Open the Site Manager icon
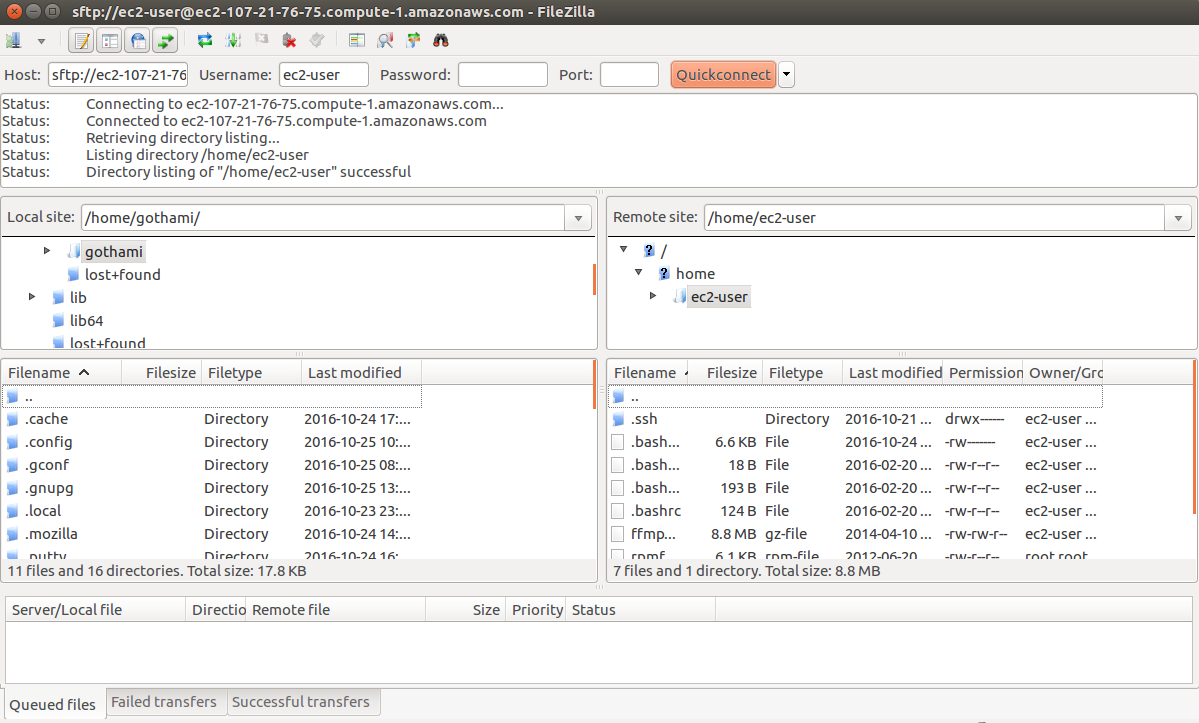 pyautogui.click(x=14, y=41)
